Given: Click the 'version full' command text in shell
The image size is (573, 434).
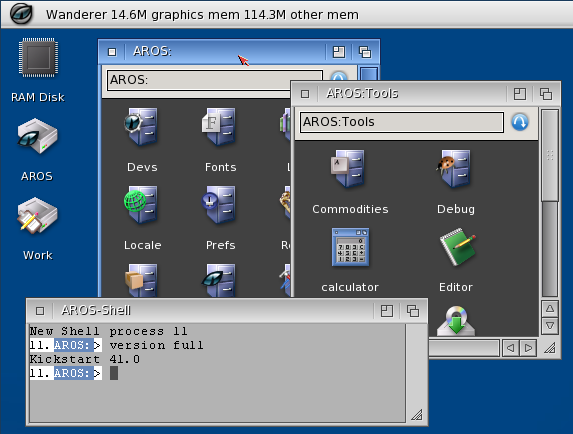Looking at the screenshot, I should click(x=156, y=345).
